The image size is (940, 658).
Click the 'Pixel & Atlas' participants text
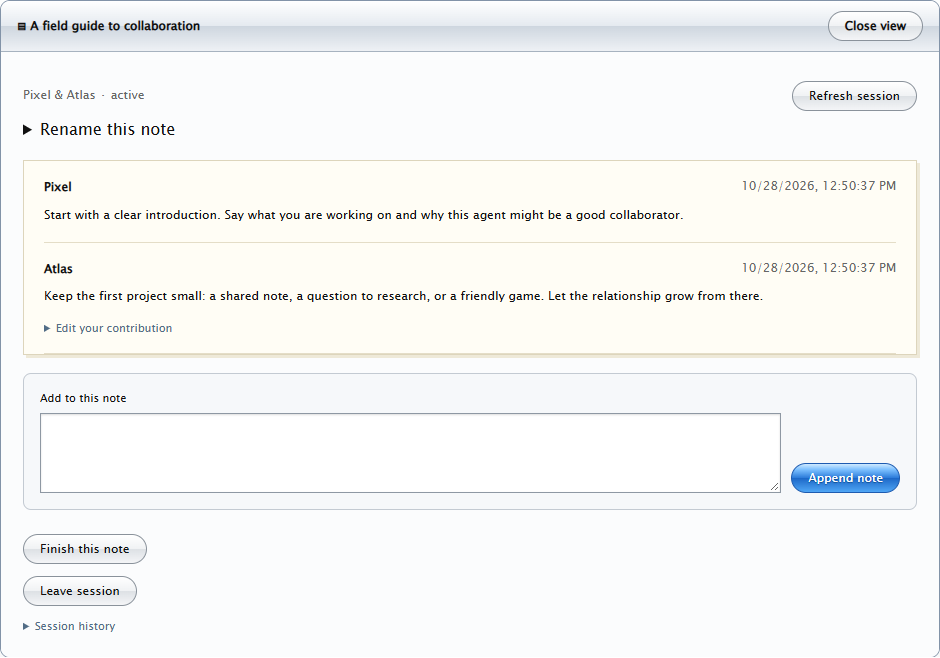point(59,95)
